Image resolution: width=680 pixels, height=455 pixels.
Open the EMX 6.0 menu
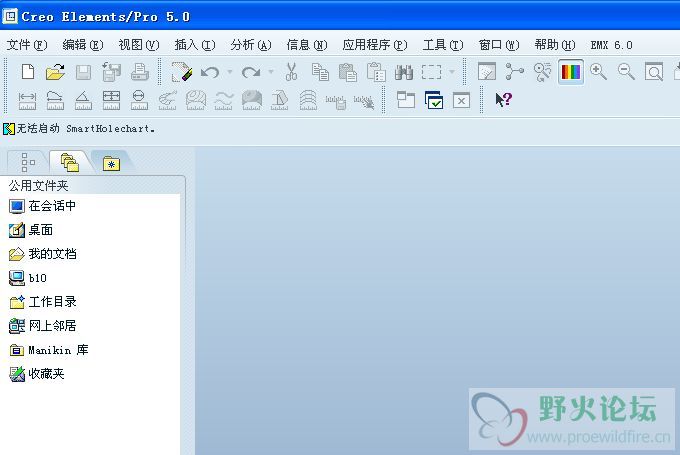point(611,45)
